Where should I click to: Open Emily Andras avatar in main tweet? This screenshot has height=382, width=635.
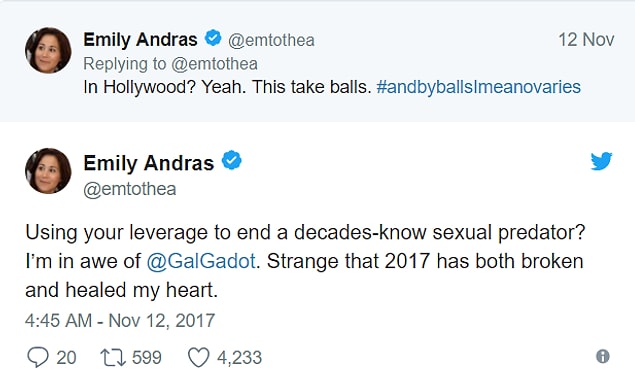tap(48, 171)
